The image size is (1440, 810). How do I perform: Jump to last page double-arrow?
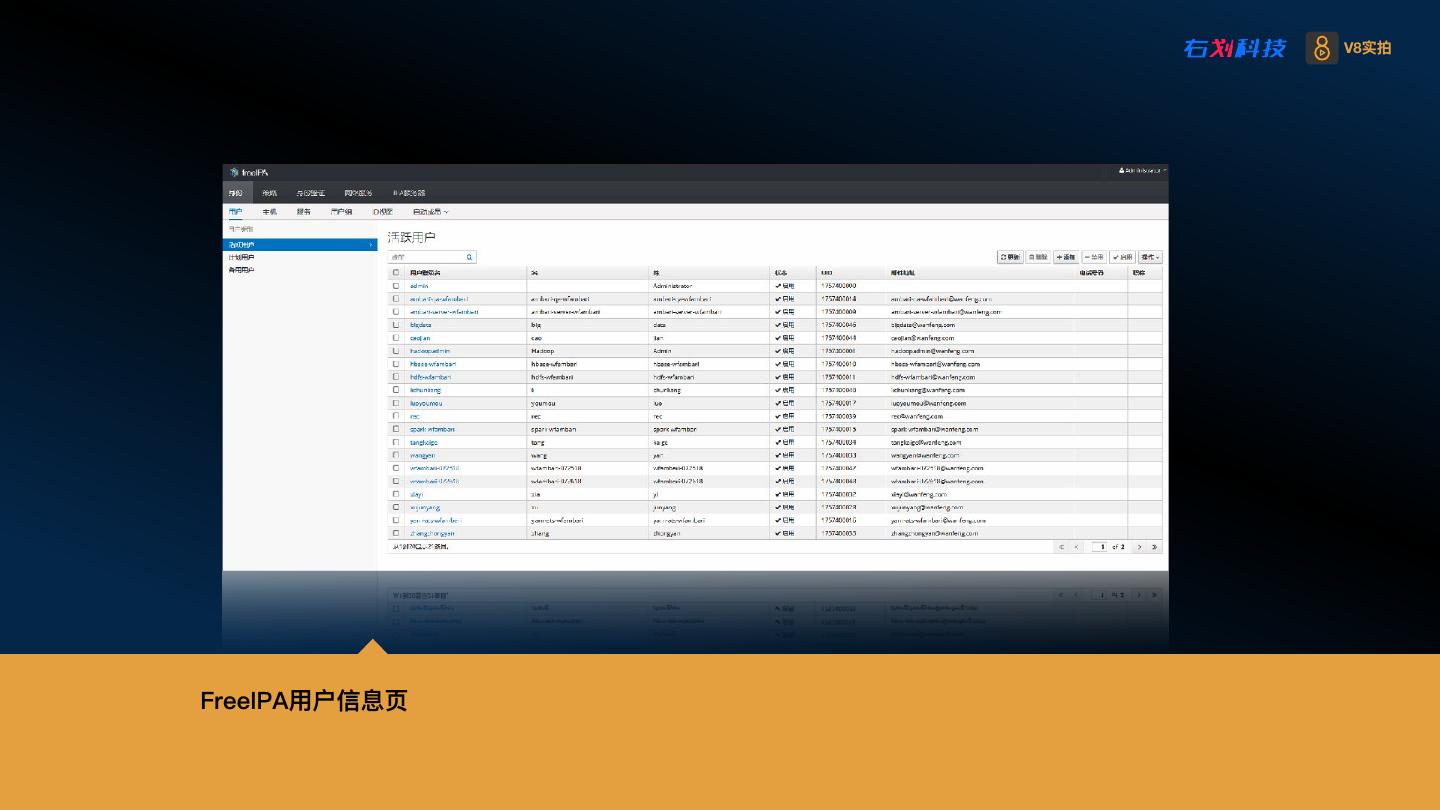(1154, 547)
